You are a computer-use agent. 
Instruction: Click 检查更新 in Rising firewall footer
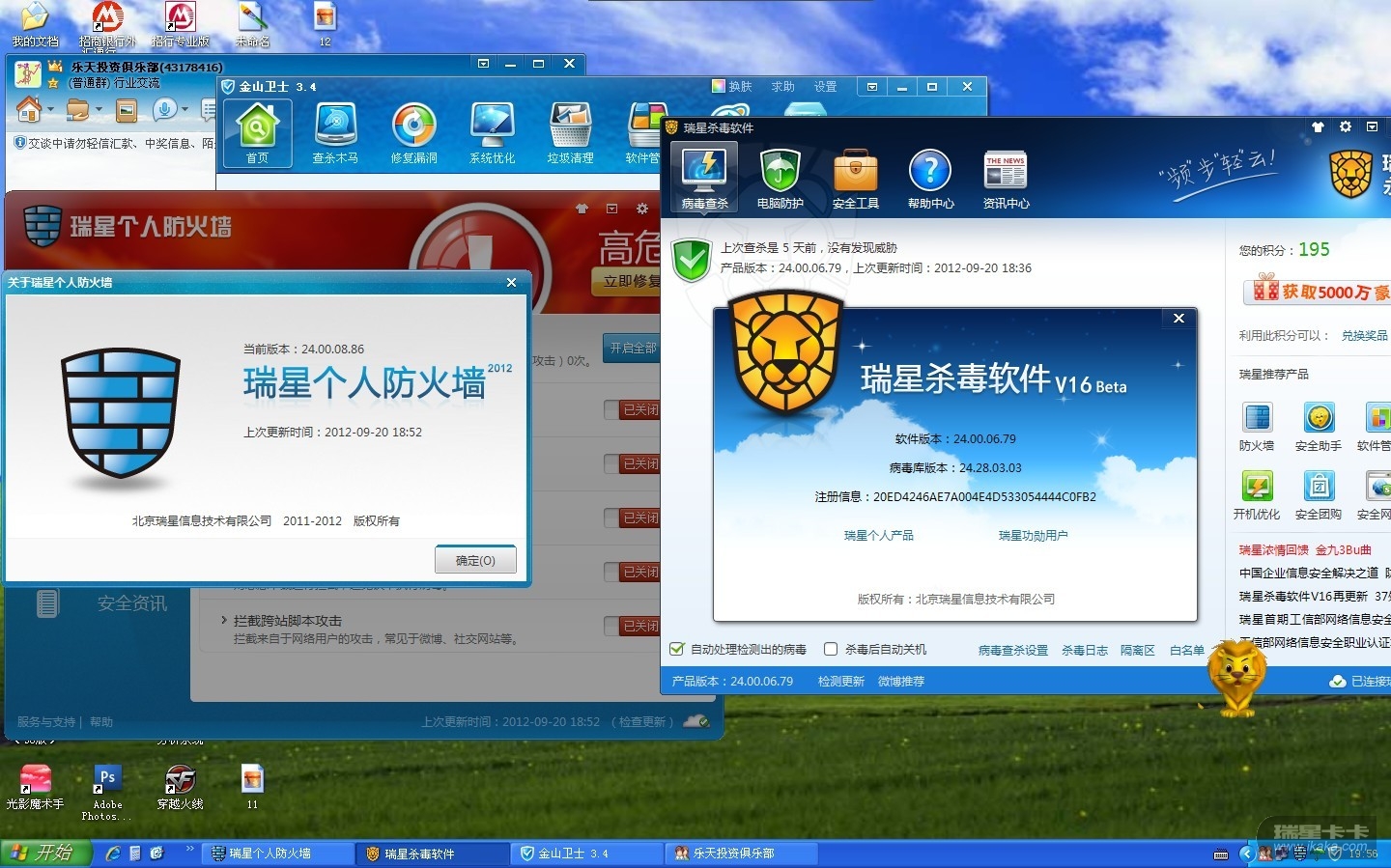click(644, 721)
